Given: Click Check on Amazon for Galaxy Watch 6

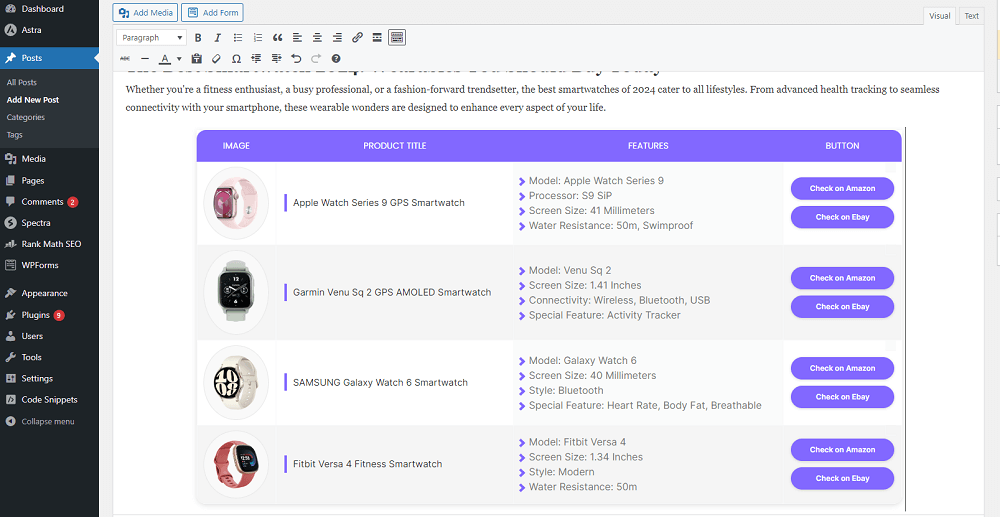Looking at the screenshot, I should click(x=842, y=368).
